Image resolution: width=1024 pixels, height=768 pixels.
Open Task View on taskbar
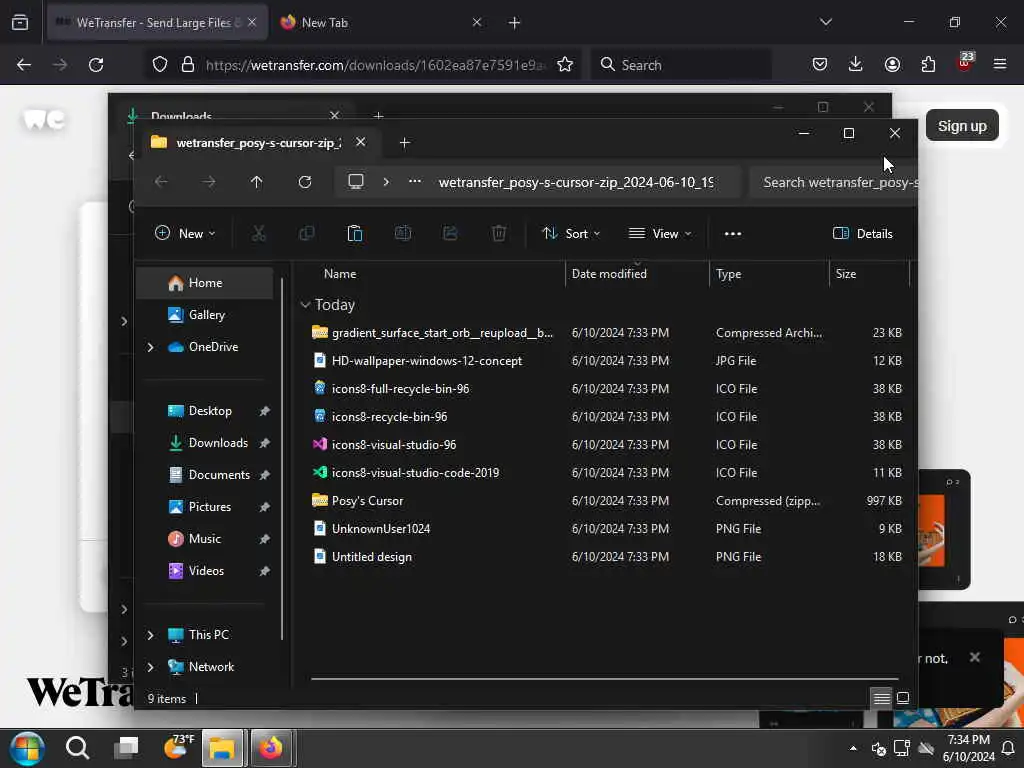pyautogui.click(x=126, y=748)
